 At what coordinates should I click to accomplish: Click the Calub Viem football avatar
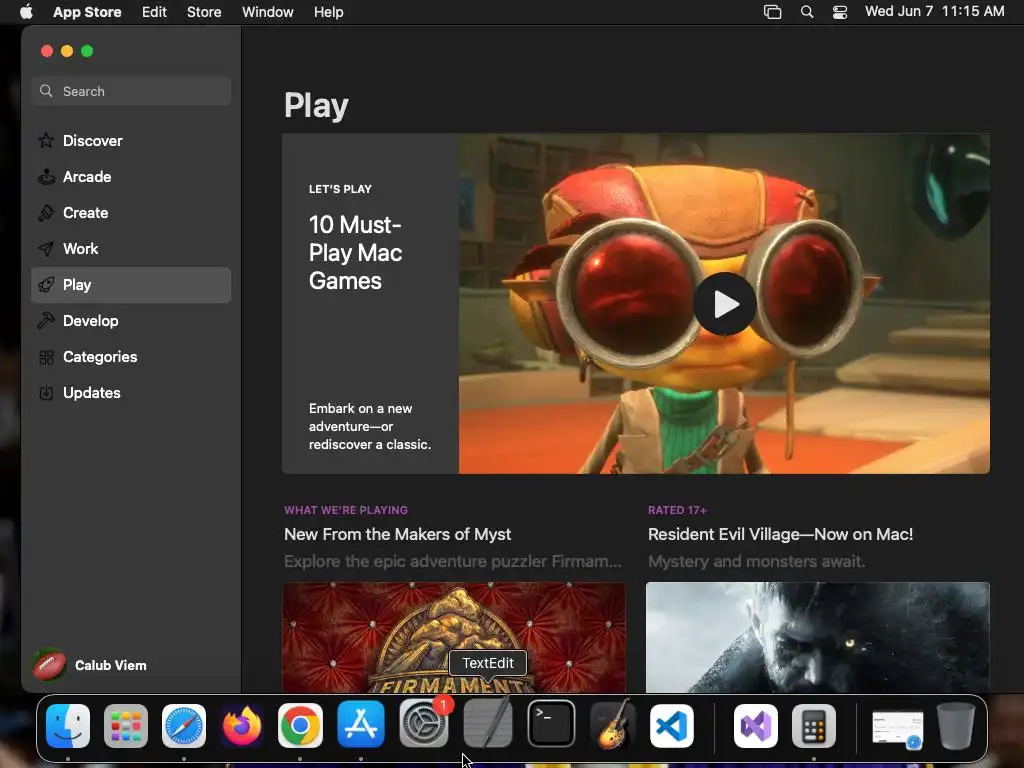click(x=50, y=665)
